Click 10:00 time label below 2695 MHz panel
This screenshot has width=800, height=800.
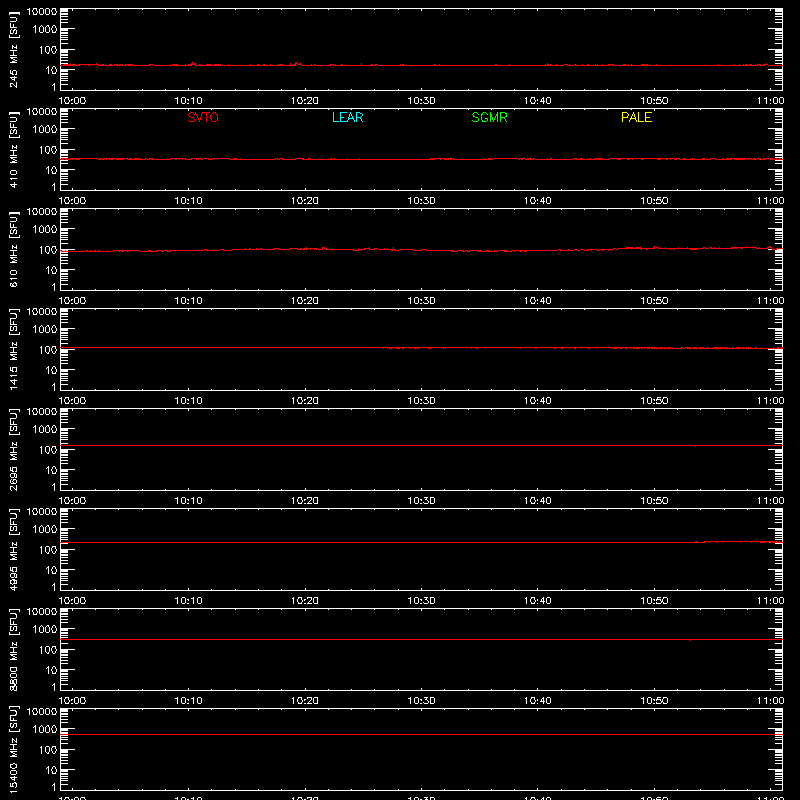tap(72, 501)
